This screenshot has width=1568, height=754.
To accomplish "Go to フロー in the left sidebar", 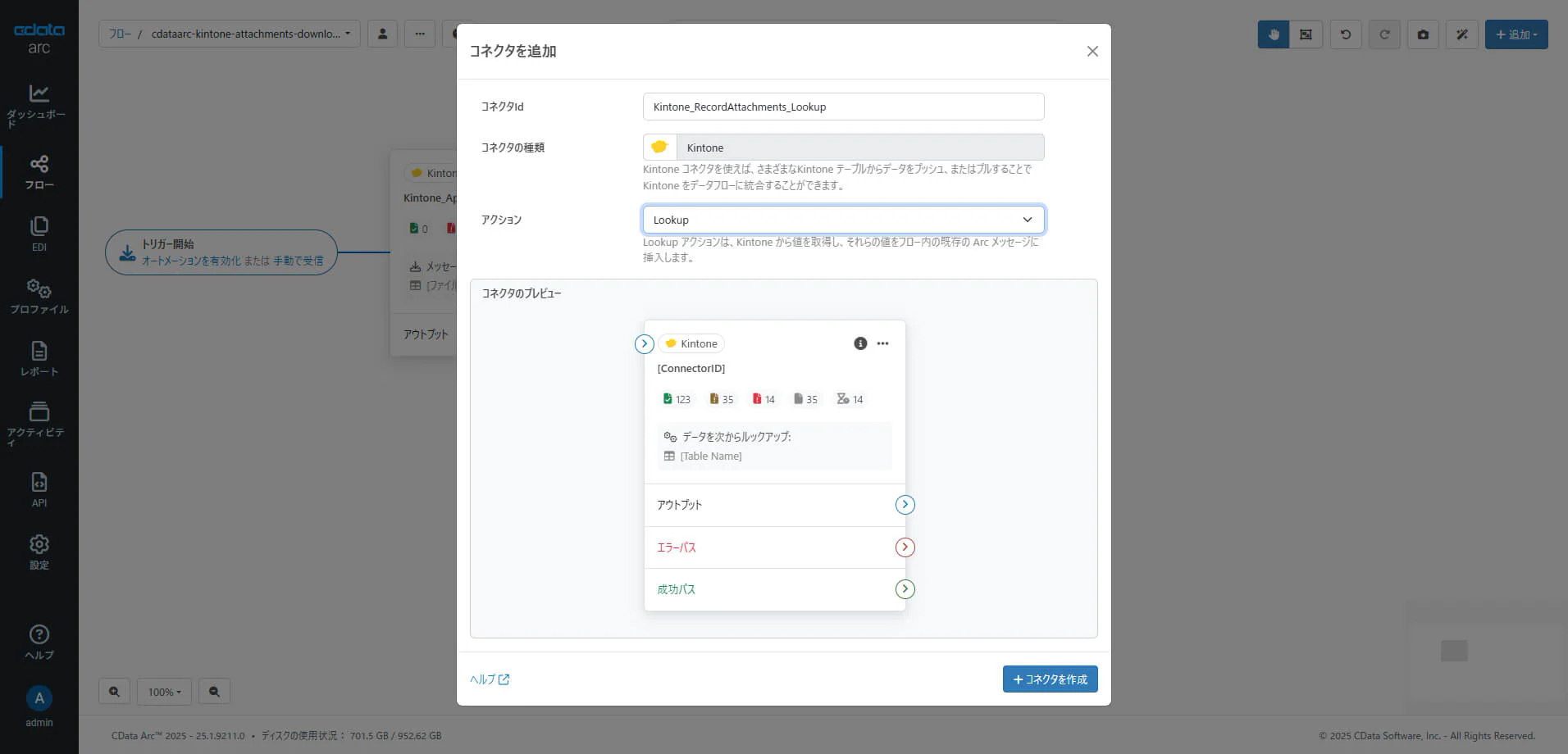I will 39,172.
